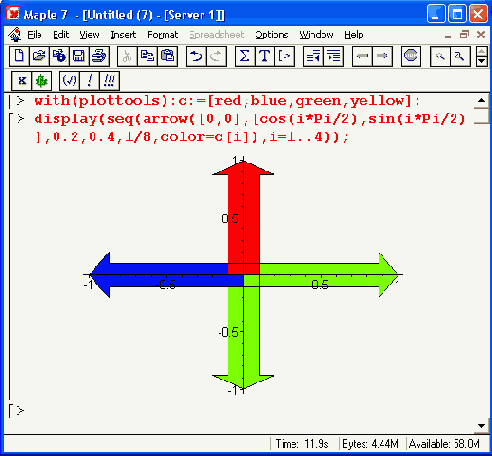492x456 pixels.
Task: Open the Options menu
Action: click(272, 35)
